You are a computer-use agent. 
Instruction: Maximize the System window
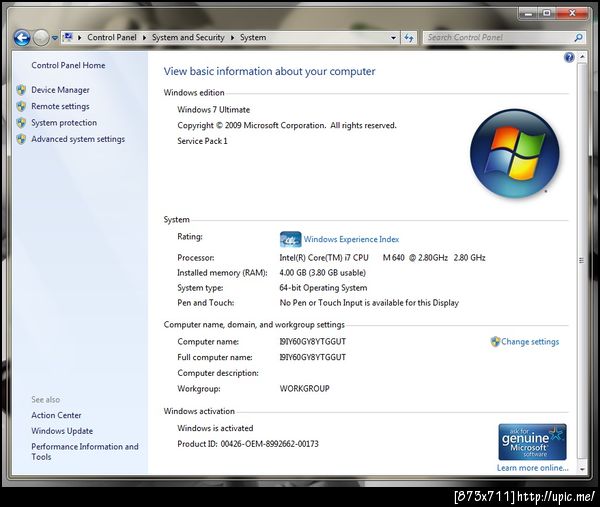(547, 13)
